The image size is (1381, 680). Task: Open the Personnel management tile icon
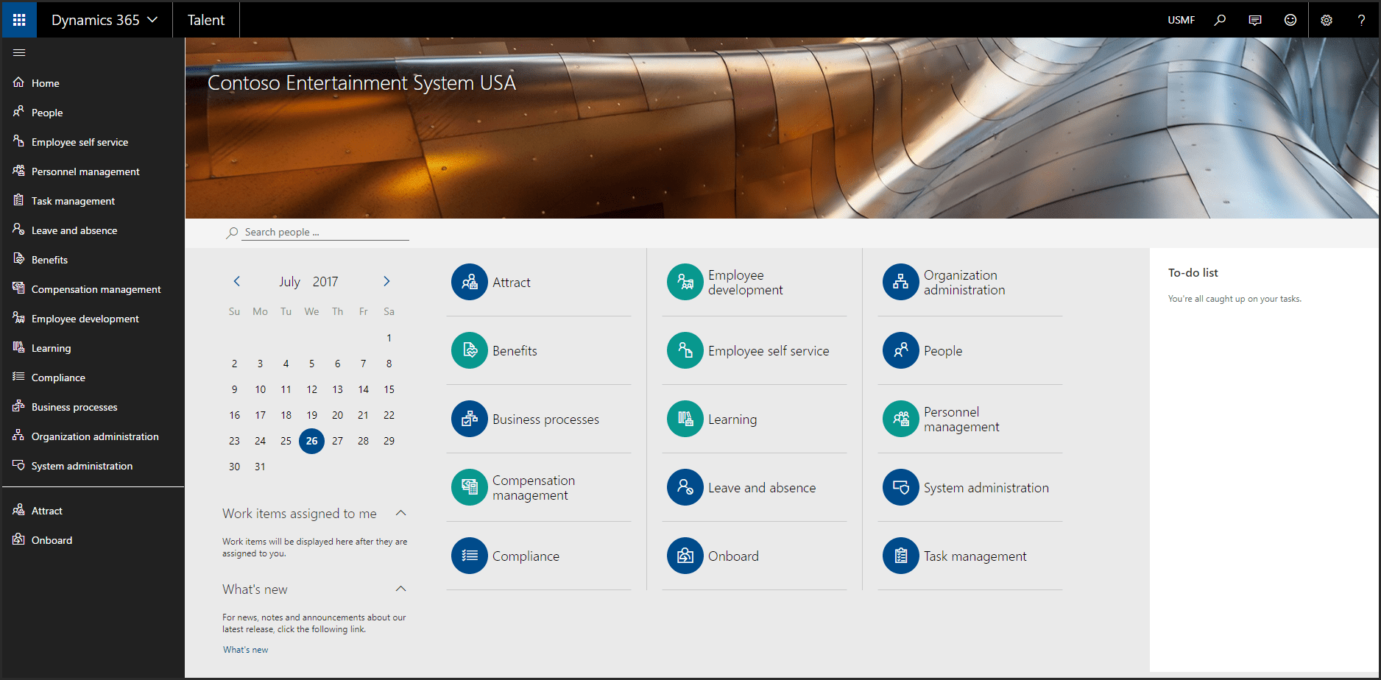tap(901, 419)
